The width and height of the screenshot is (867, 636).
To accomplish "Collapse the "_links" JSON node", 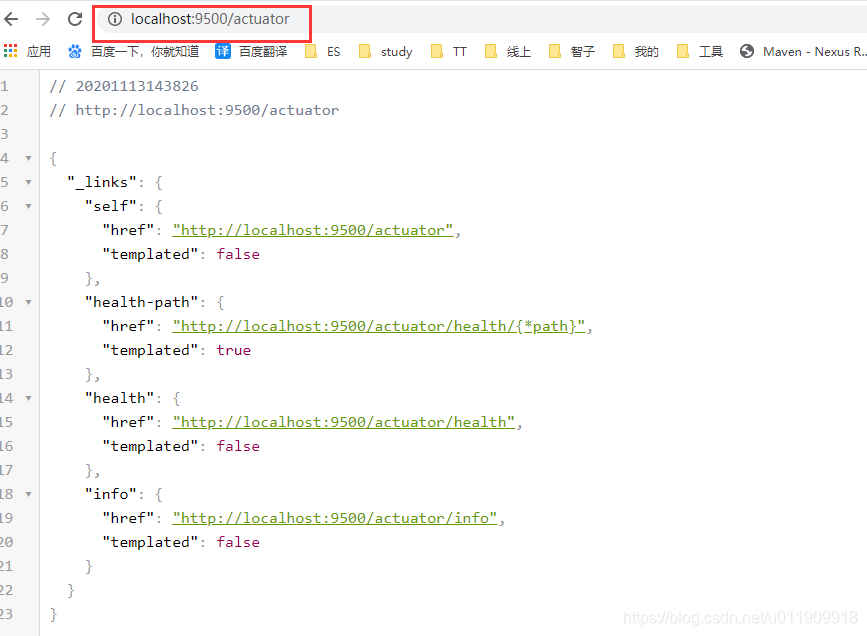I will (28, 182).
